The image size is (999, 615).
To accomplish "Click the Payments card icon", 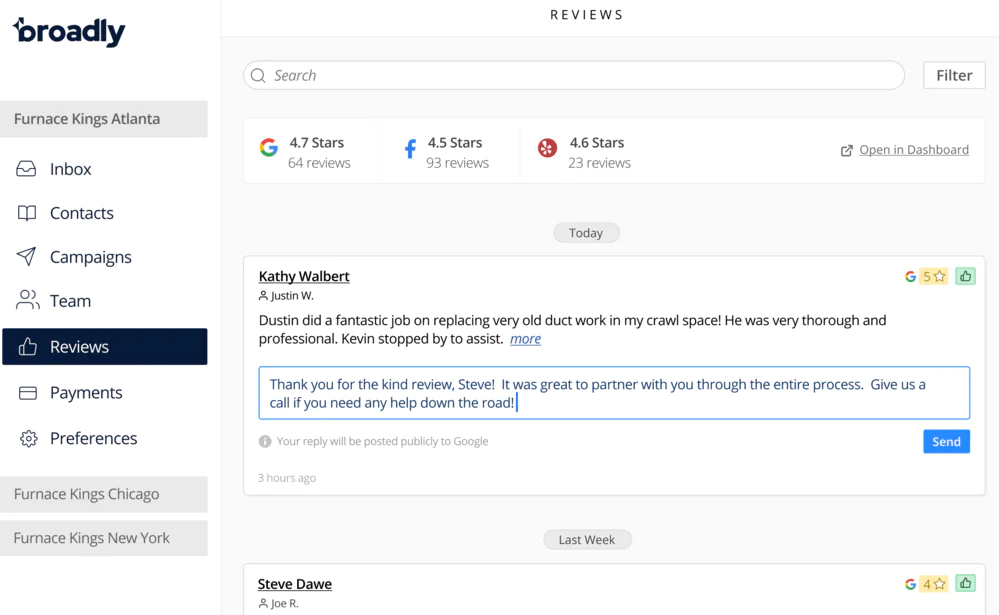I will pos(27,393).
